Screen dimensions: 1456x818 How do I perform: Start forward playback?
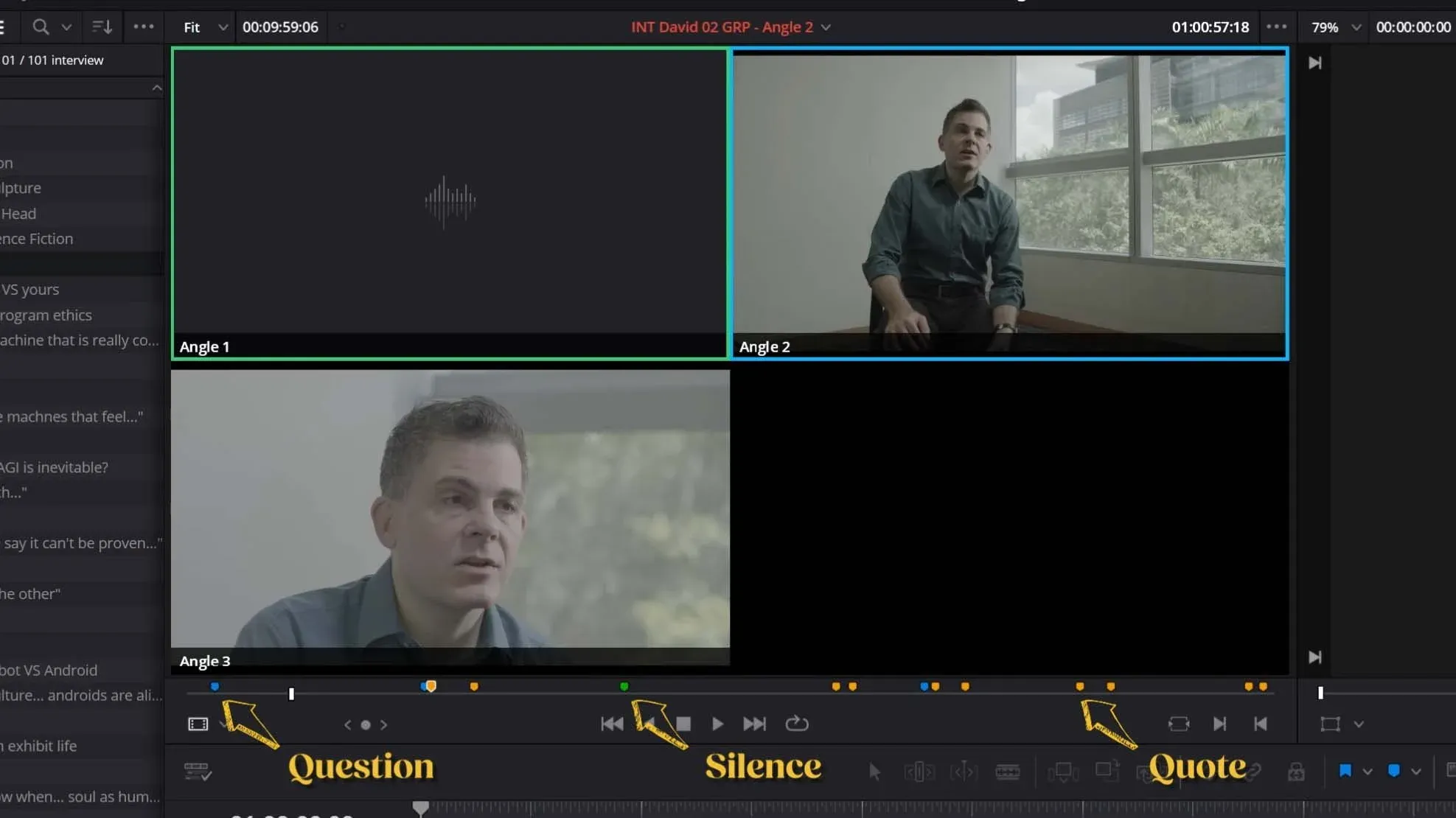717,724
